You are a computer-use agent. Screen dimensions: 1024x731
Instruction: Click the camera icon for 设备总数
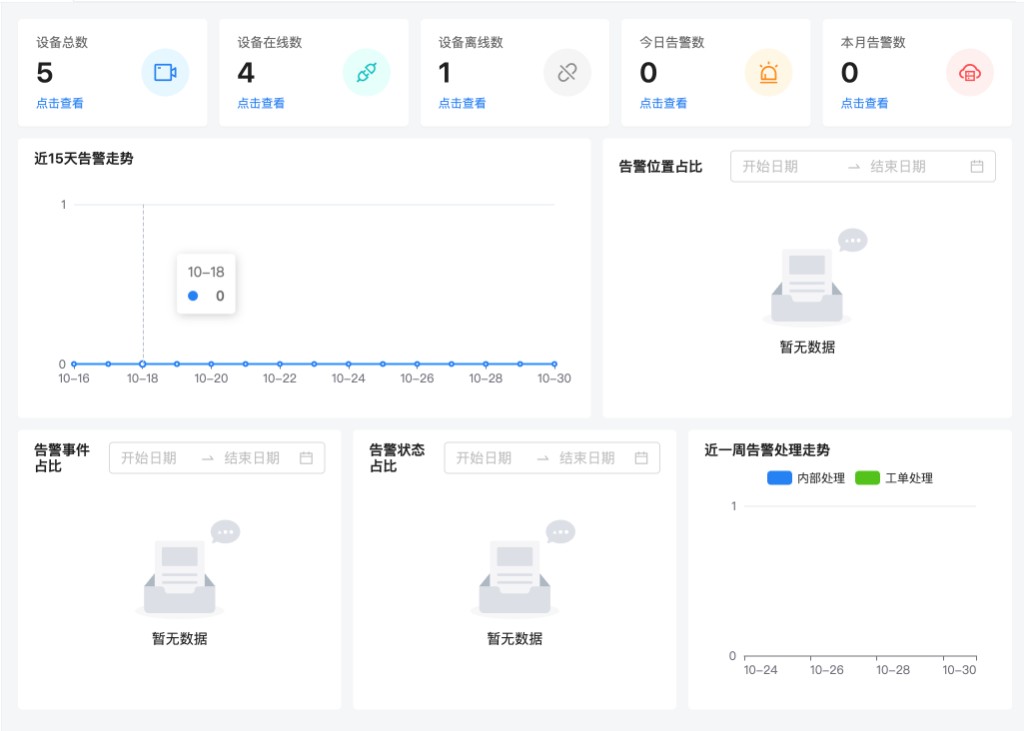(x=165, y=73)
